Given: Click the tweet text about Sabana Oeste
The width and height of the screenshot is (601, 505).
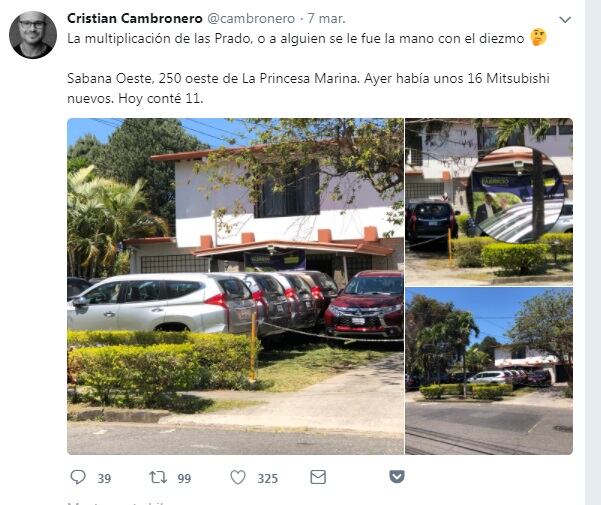Looking at the screenshot, I should click(x=308, y=89).
